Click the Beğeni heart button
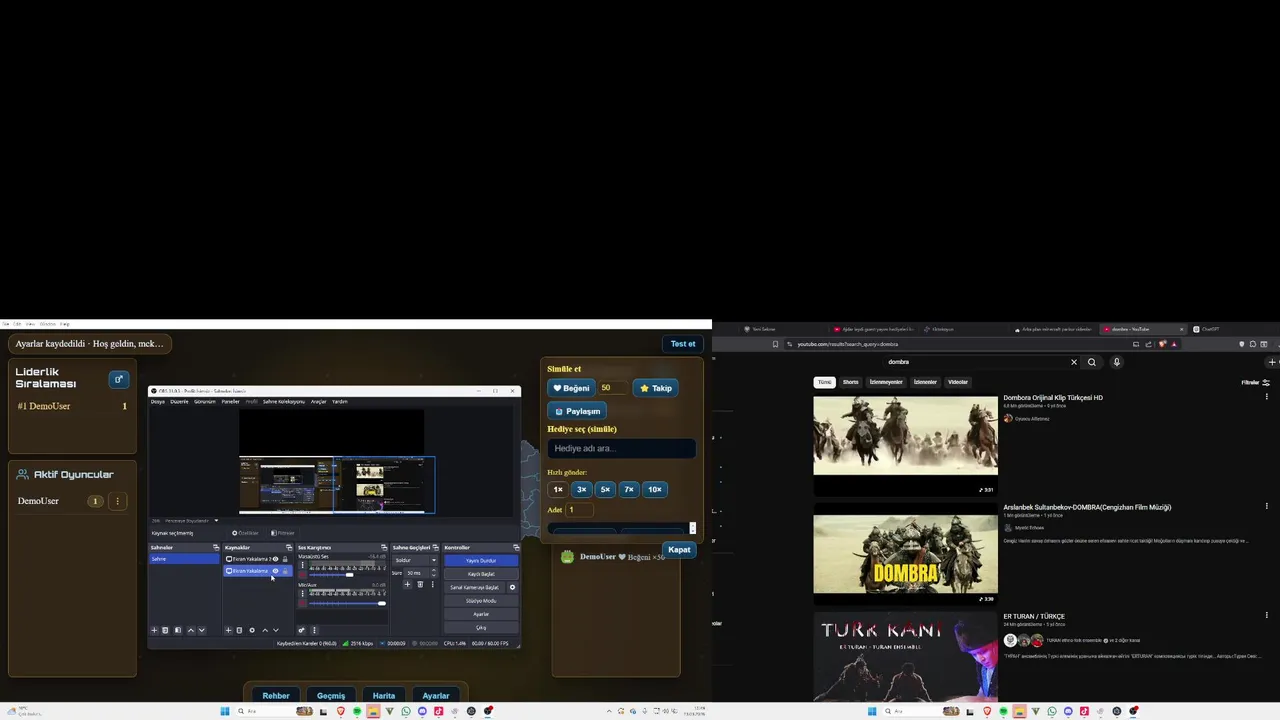 tap(571, 388)
